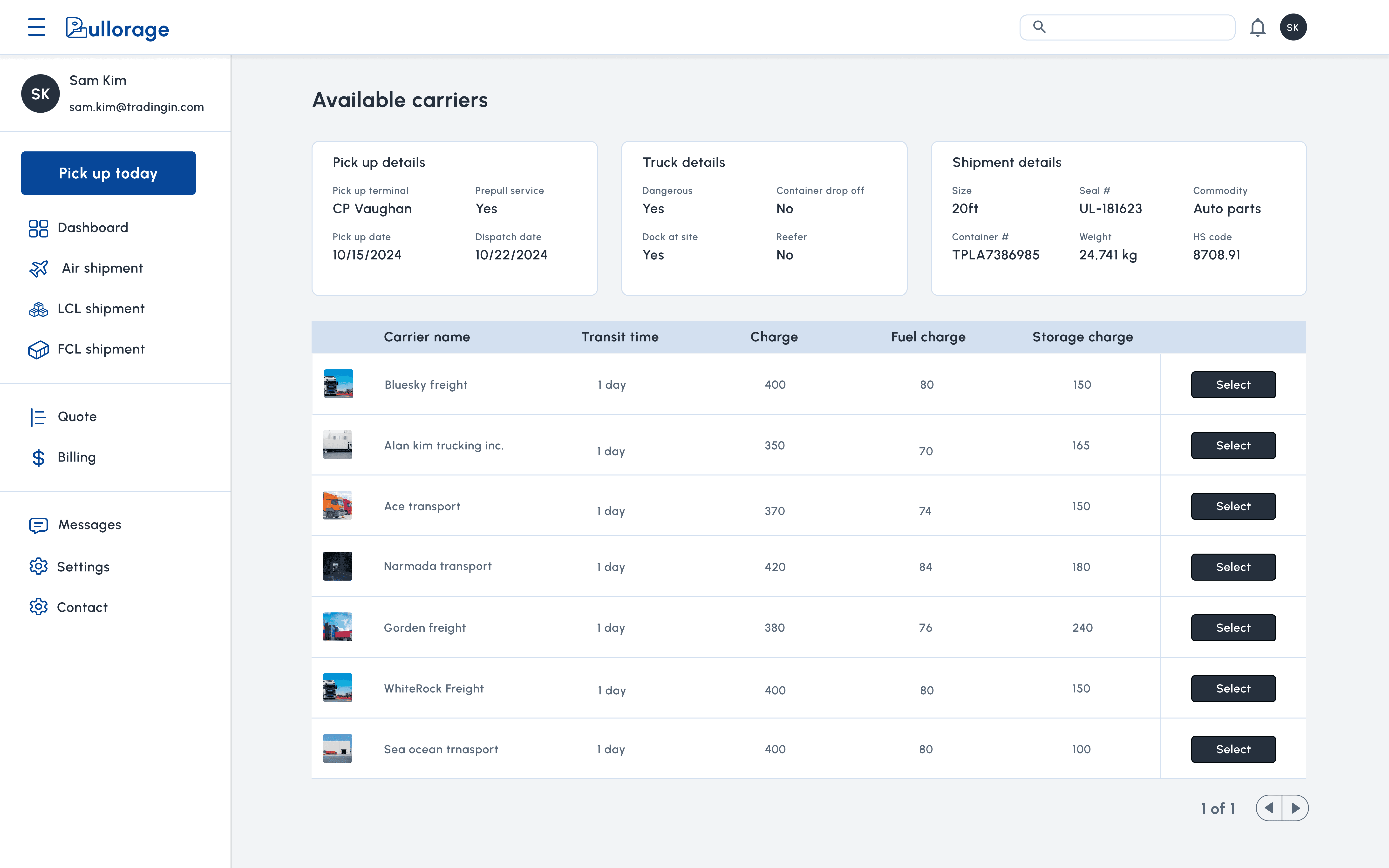Image resolution: width=1389 pixels, height=868 pixels.
Task: Click the Dashboard grid icon
Action: coord(38,228)
